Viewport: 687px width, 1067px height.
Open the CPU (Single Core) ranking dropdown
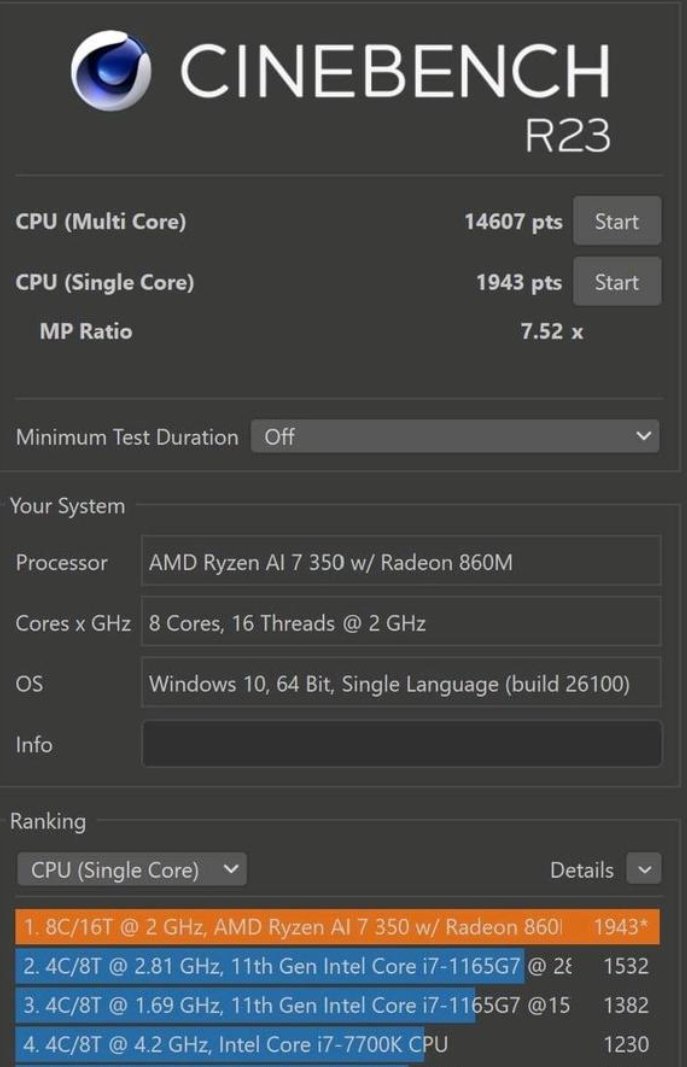pyautogui.click(x=132, y=870)
